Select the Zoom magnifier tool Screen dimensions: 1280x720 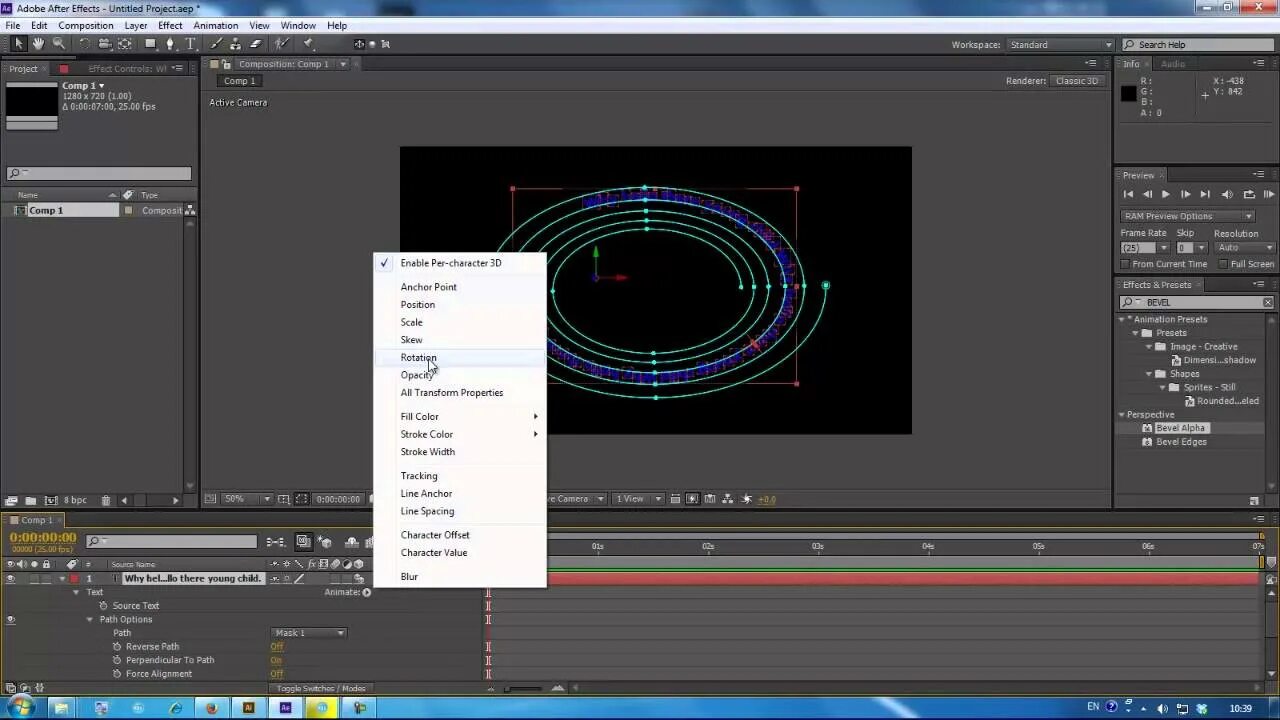point(58,44)
